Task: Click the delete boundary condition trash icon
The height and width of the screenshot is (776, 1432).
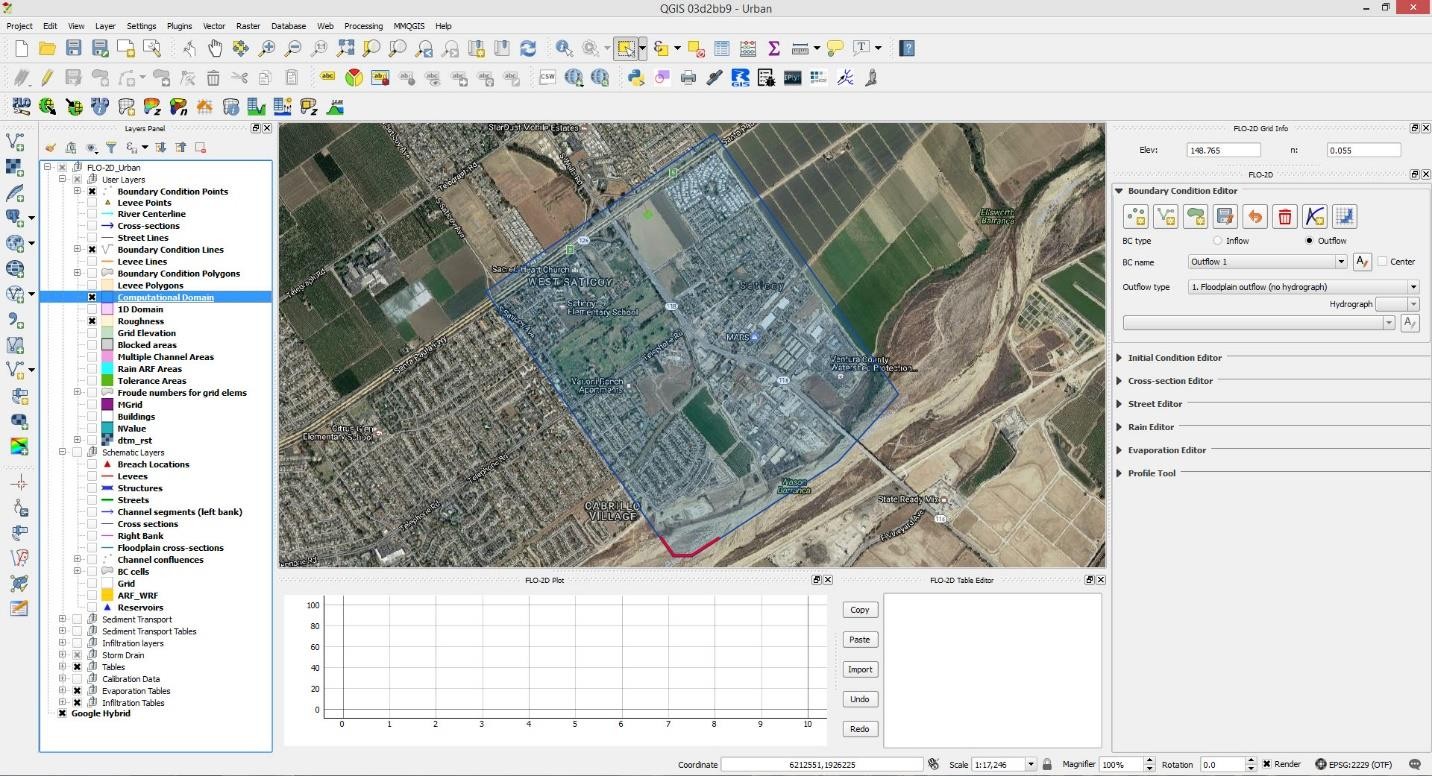Action: point(1285,216)
